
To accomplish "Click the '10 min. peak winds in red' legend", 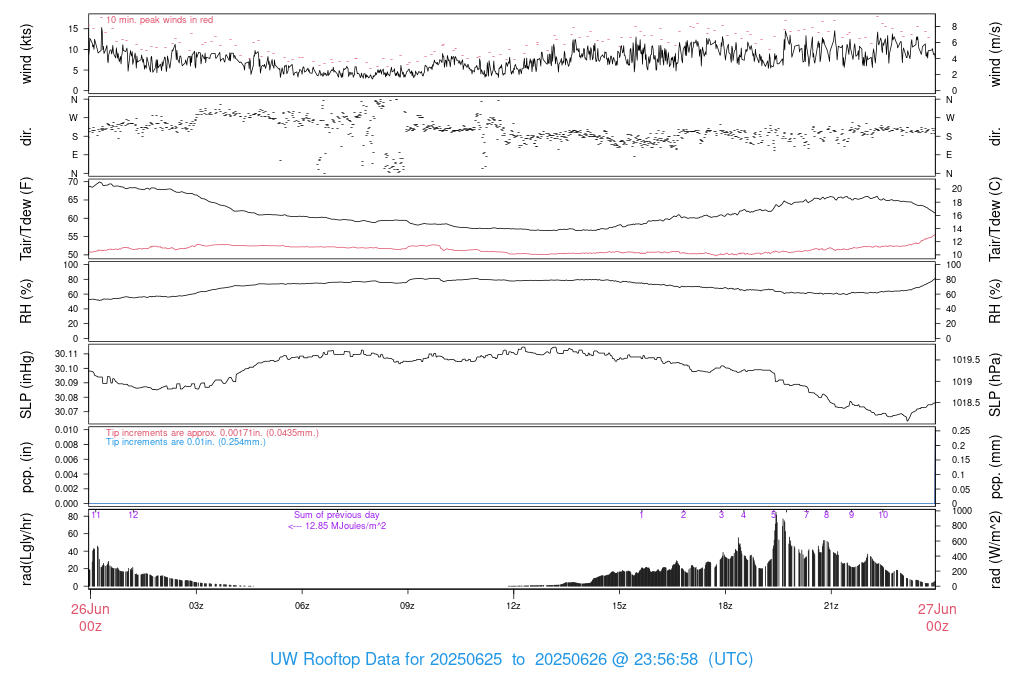I will coord(159,20).
